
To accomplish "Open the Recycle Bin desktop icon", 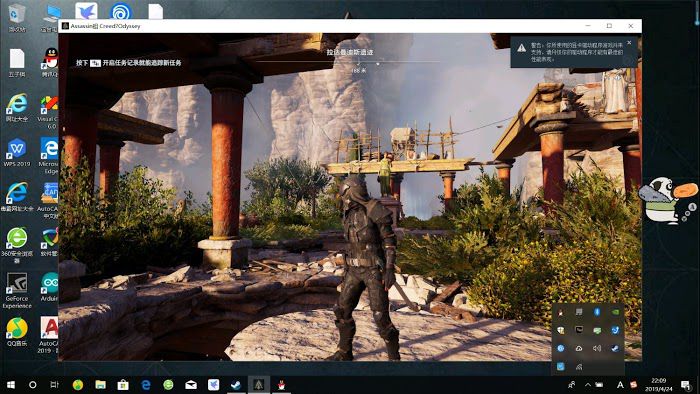I will (17, 17).
